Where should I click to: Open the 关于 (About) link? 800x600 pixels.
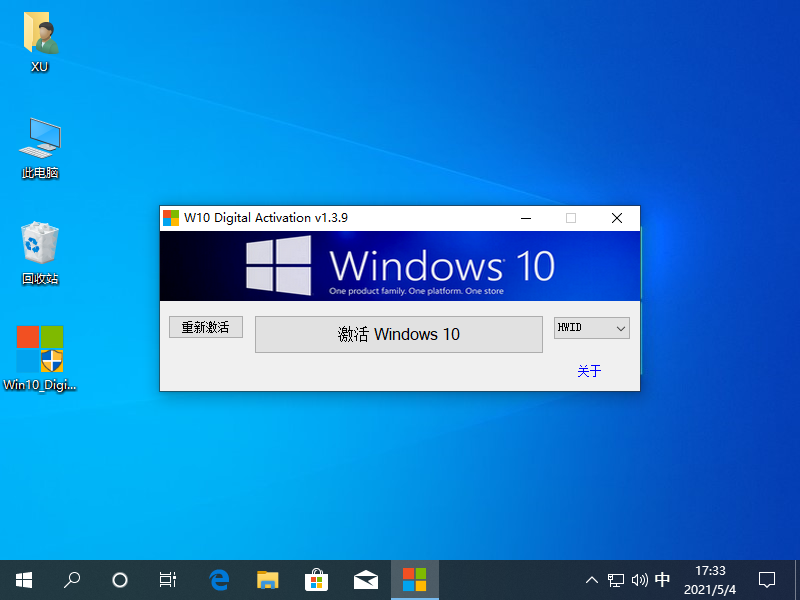pyautogui.click(x=589, y=370)
